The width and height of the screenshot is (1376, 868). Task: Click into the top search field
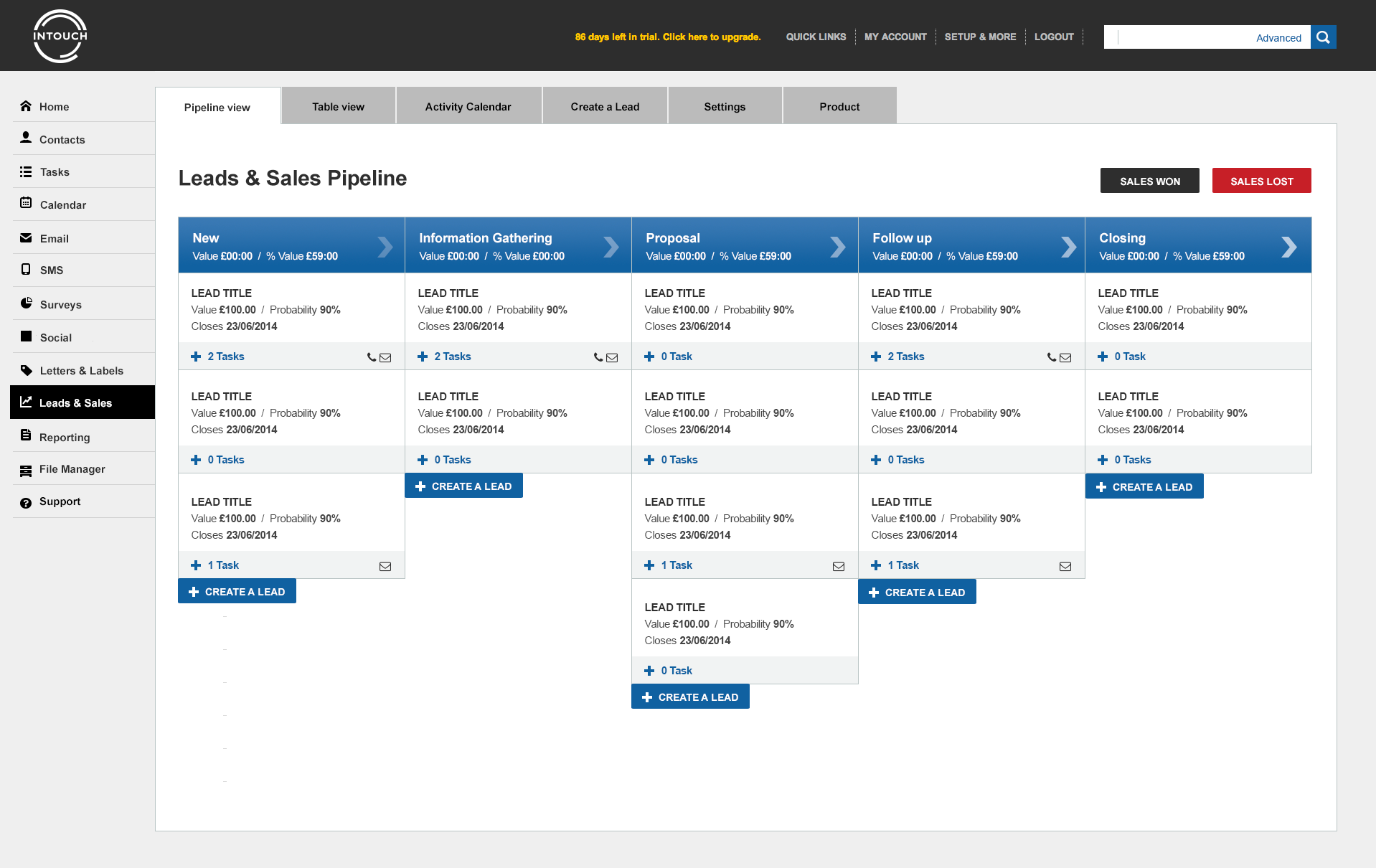click(x=1184, y=37)
